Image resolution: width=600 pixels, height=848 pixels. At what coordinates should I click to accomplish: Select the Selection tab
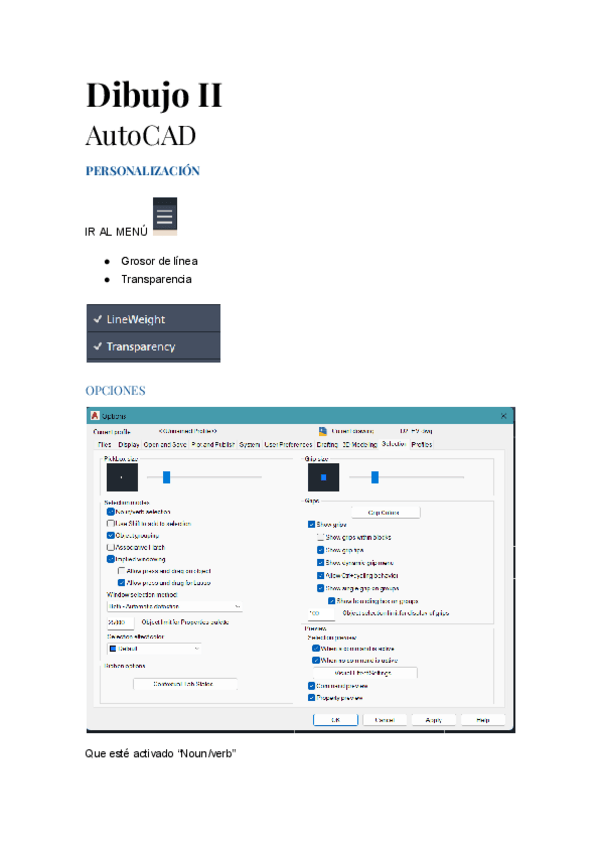click(394, 443)
